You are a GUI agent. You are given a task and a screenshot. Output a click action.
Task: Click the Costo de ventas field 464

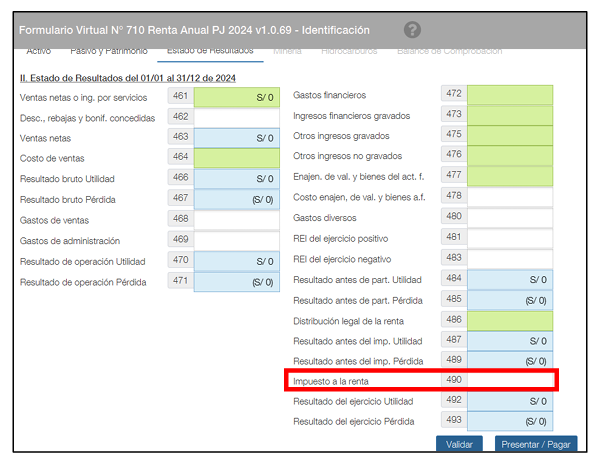tap(236, 158)
